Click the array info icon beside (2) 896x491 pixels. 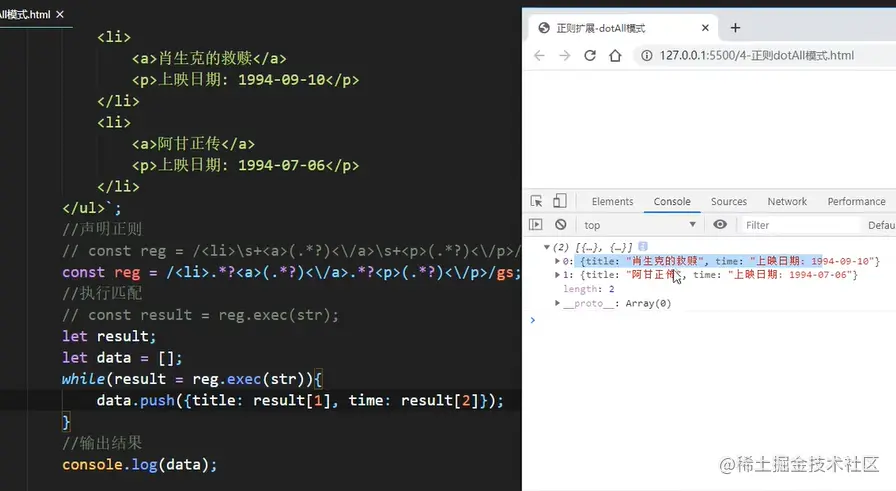click(x=643, y=246)
